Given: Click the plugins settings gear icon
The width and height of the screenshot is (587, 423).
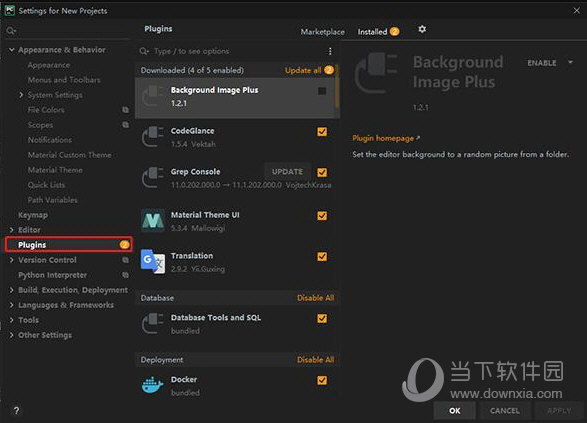Looking at the screenshot, I should pyautogui.click(x=422, y=29).
